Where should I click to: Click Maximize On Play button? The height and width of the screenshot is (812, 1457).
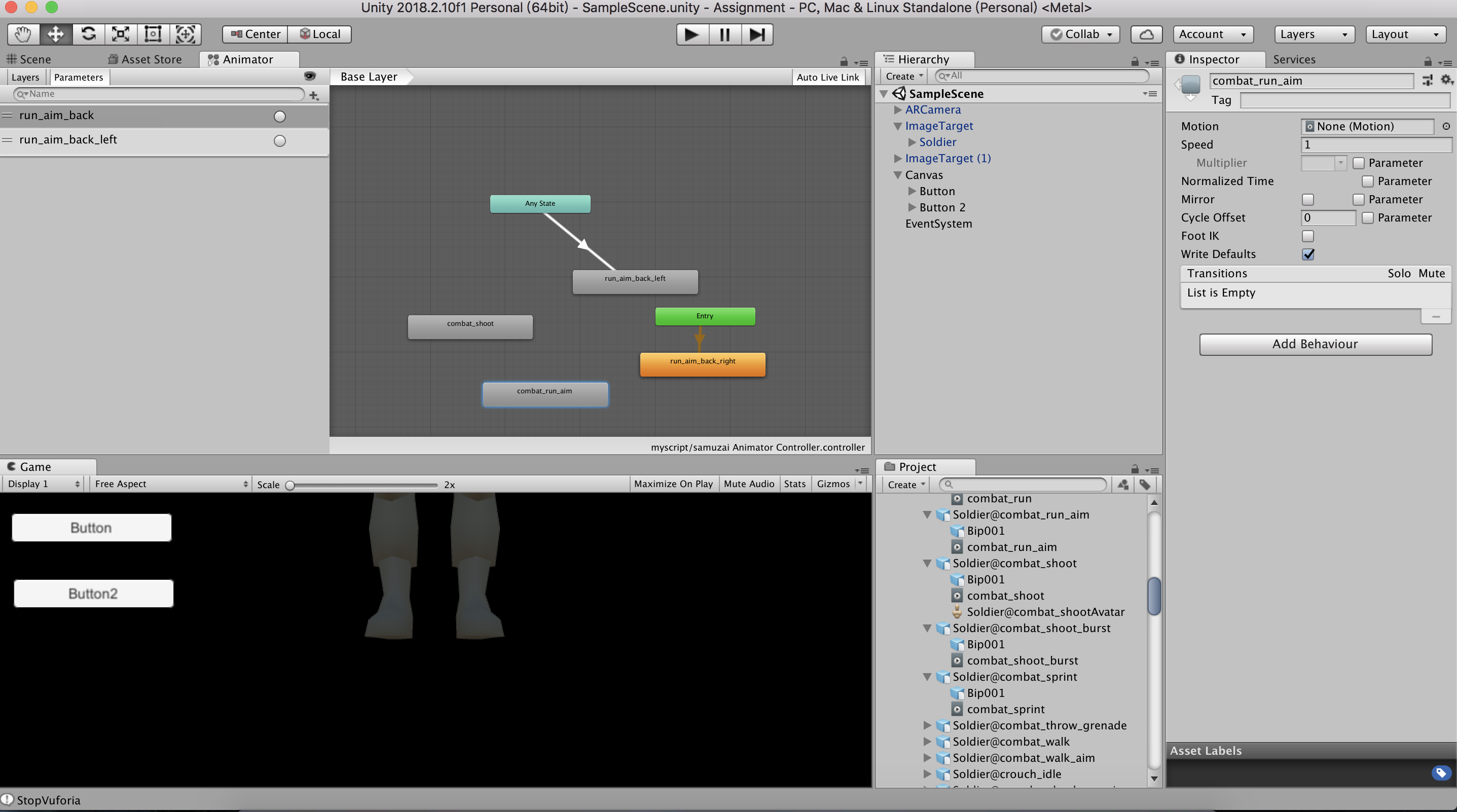click(x=673, y=484)
